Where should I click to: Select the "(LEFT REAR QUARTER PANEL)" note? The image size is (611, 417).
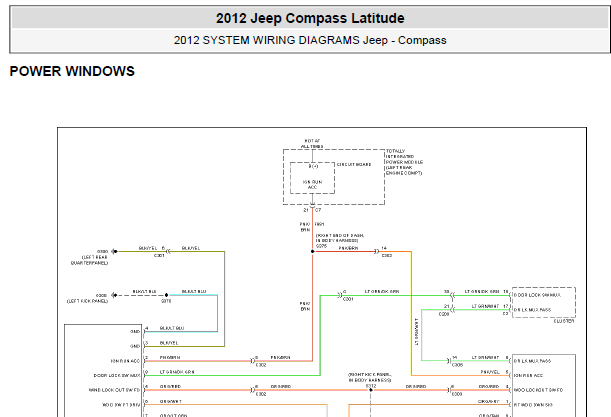[x=89, y=260]
